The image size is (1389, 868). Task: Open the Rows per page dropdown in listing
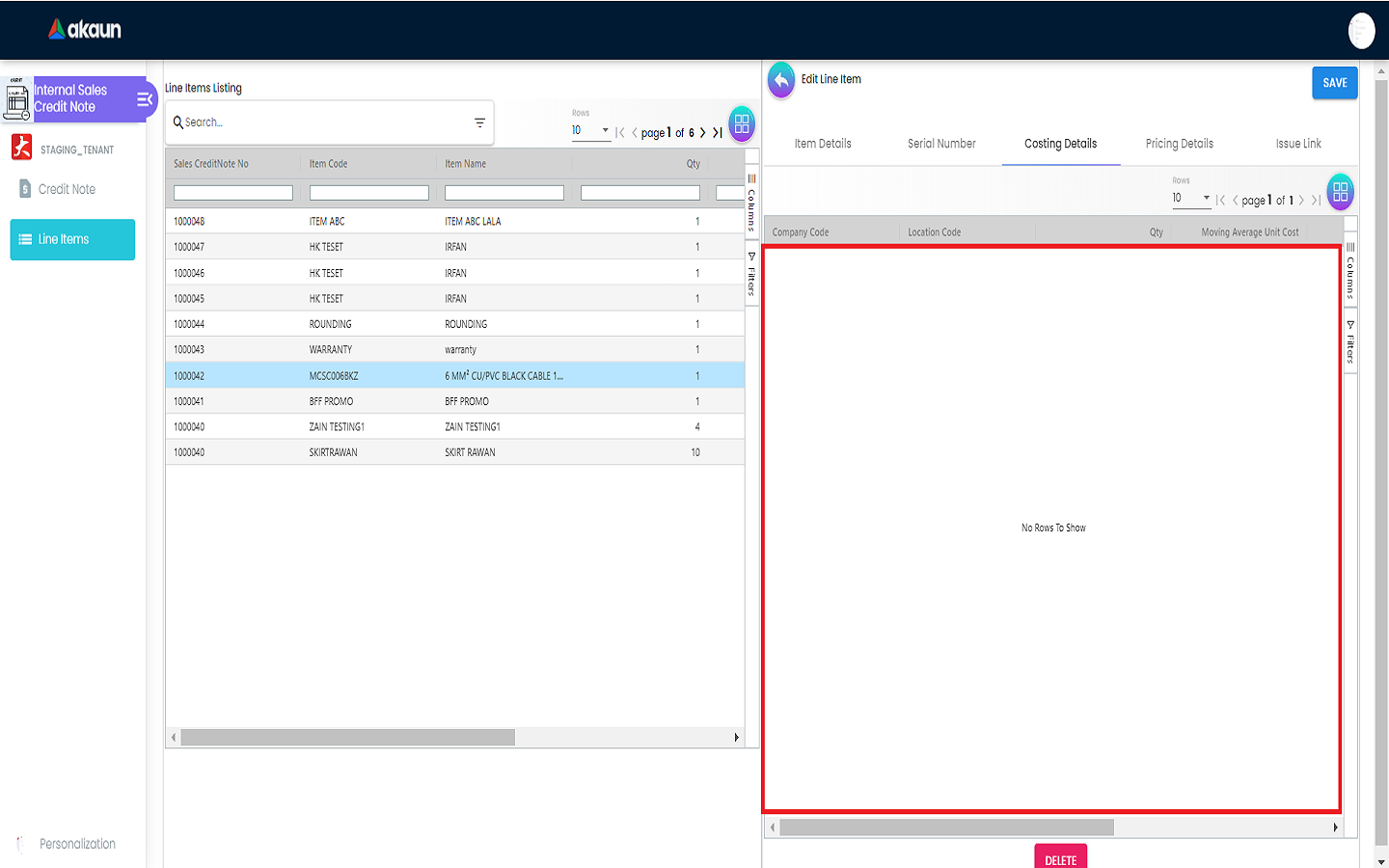coord(590,131)
